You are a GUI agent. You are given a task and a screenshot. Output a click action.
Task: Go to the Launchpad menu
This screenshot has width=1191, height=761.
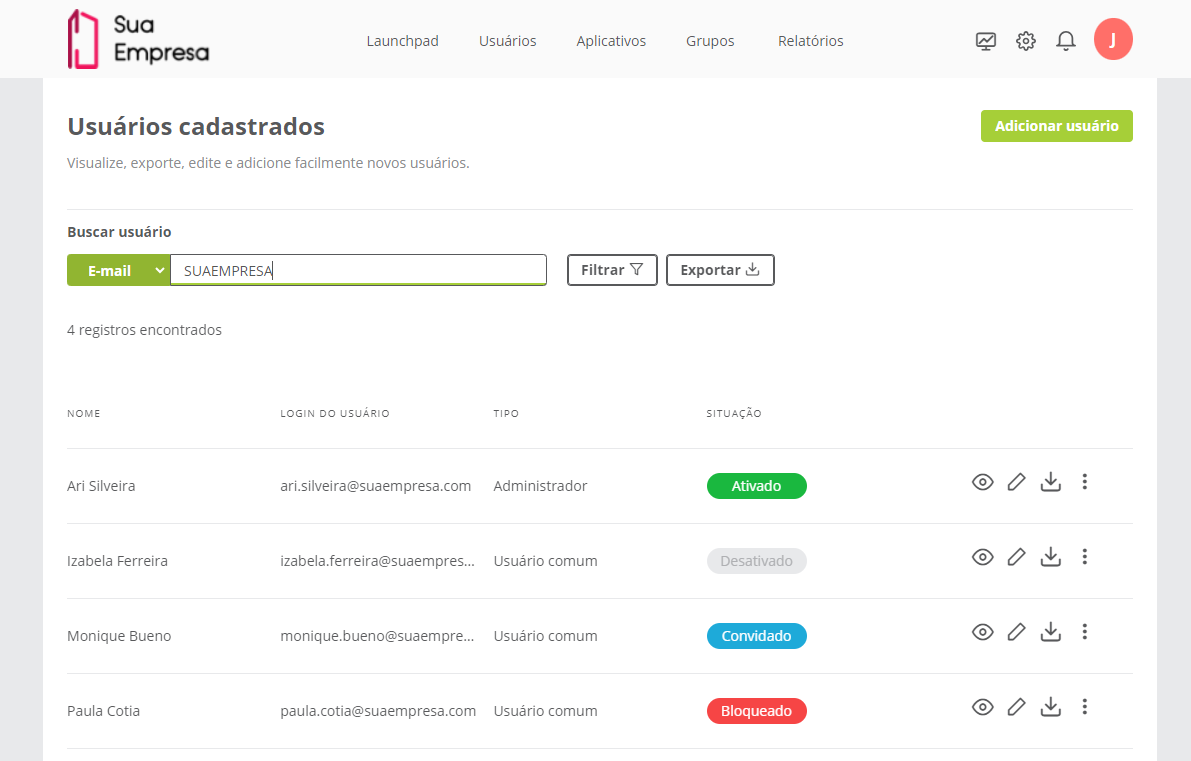403,41
